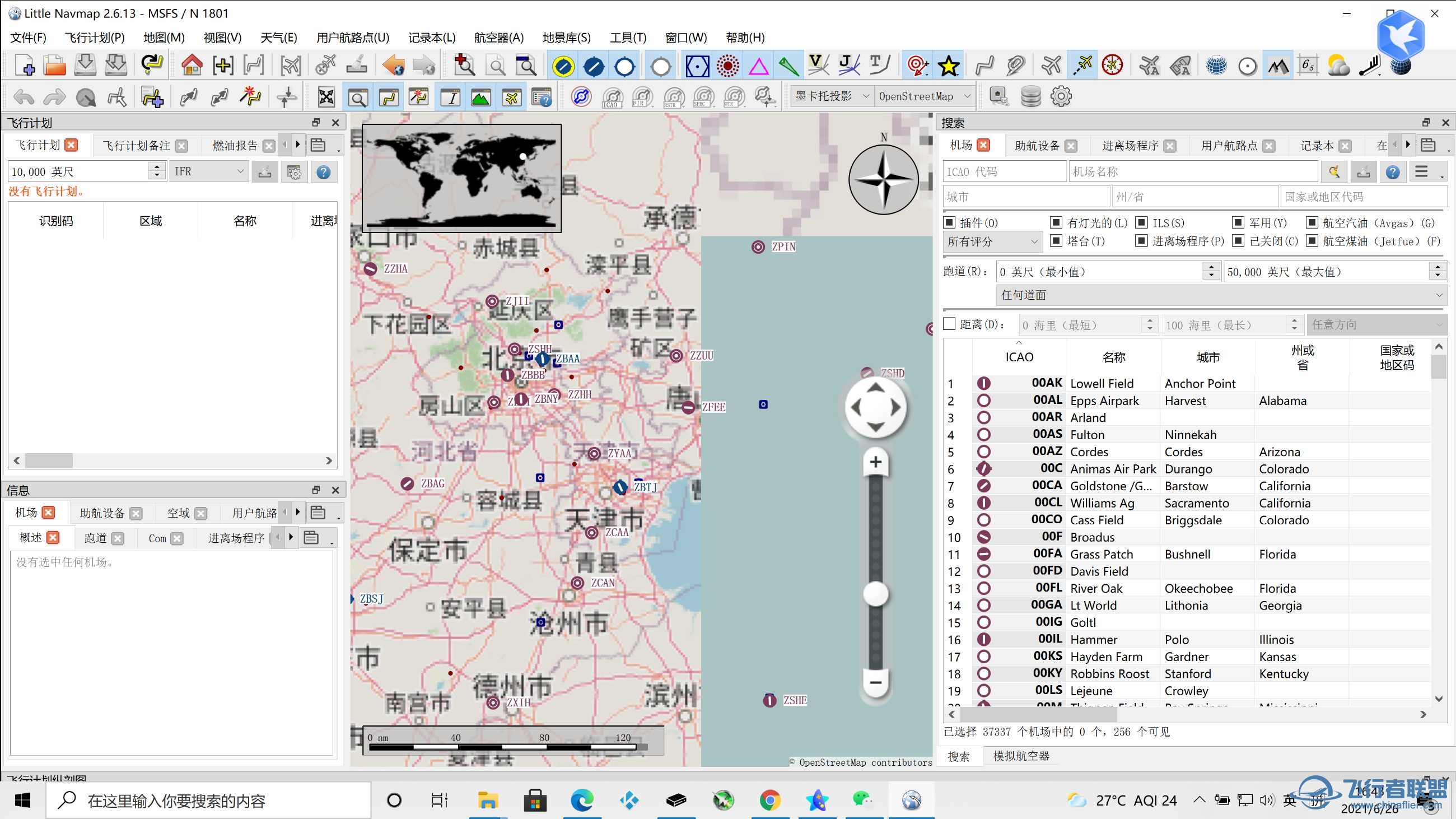Toggle Victor airways (V icon)
The height and width of the screenshot is (819, 1456).
818,66
